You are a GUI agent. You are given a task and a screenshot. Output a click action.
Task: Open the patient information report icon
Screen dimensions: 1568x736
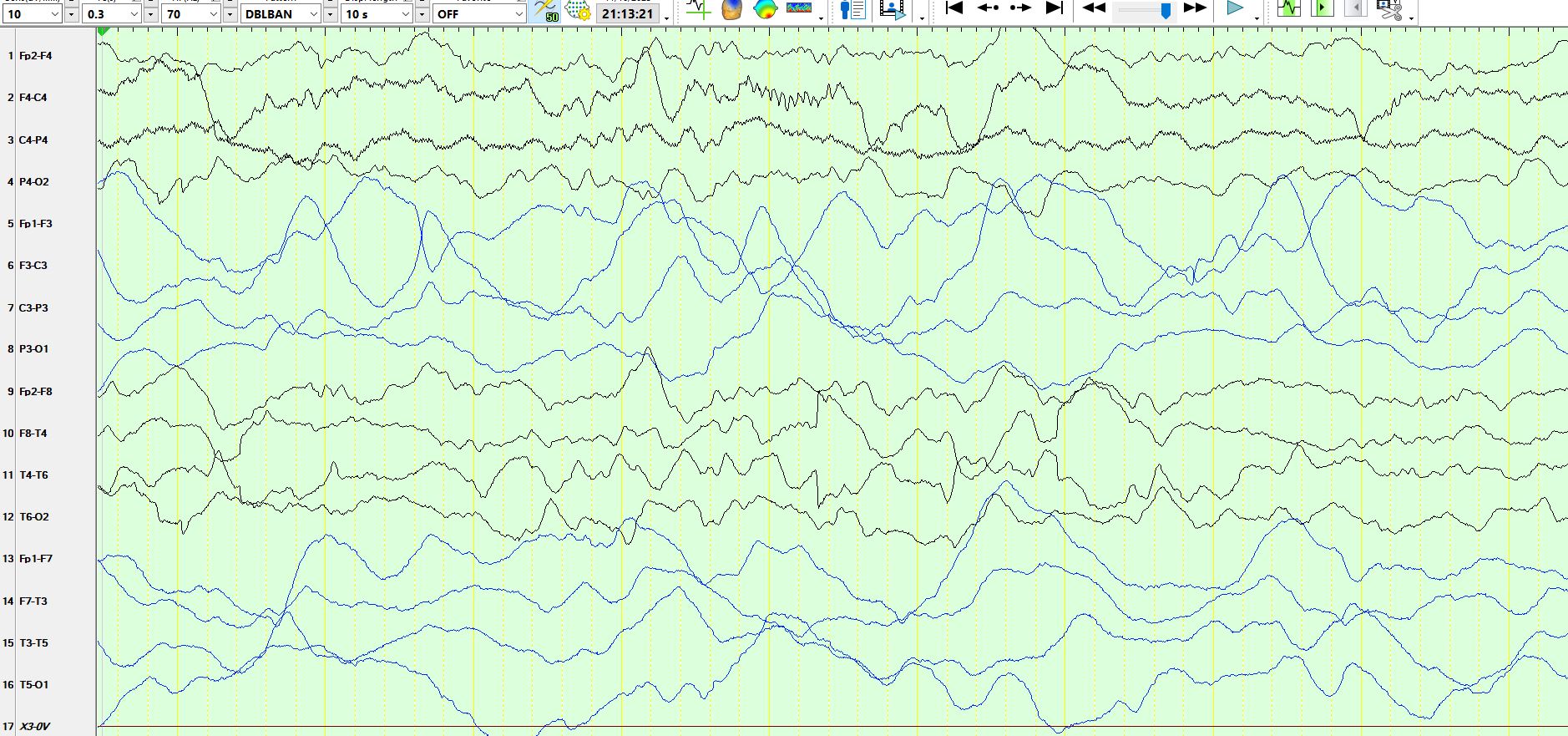pyautogui.click(x=852, y=10)
